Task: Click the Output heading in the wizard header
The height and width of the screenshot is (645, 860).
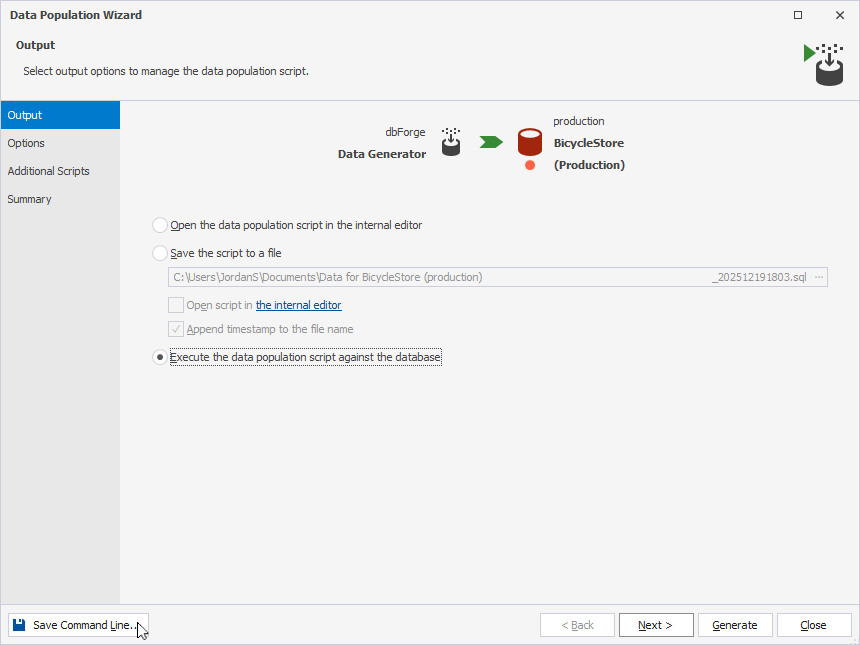Action: 36,45
